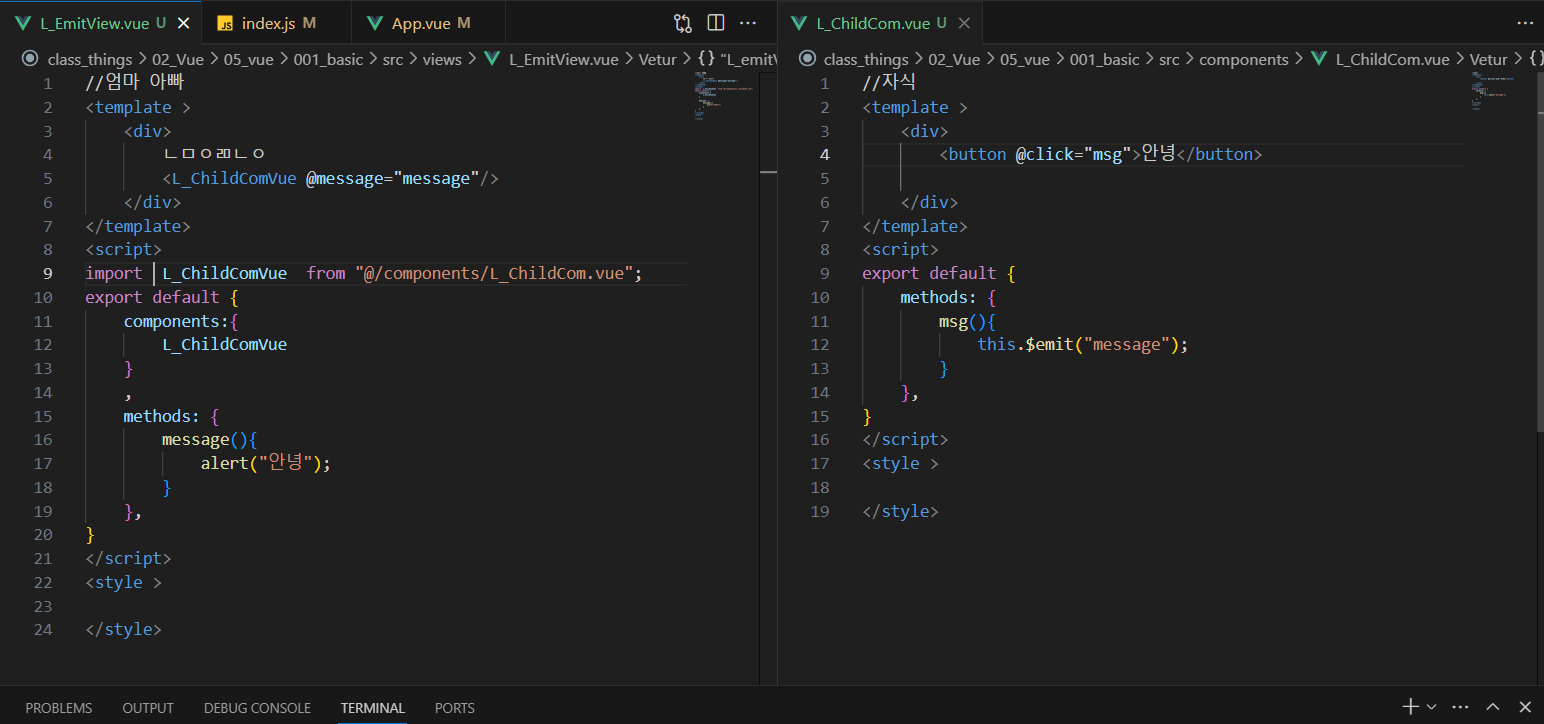Click the Vue logo in left breadcrumb L_EmitView.vue
Screen dimensions: 1544x724
(492, 59)
